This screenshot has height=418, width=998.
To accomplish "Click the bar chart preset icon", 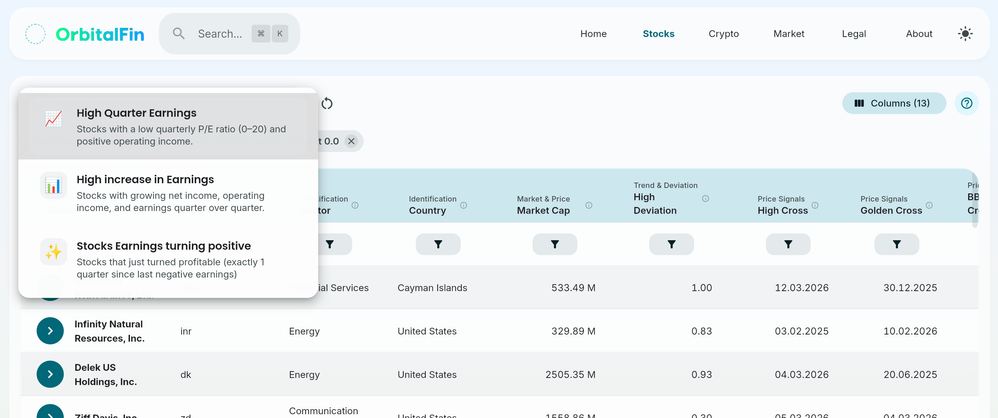I will click(x=53, y=186).
